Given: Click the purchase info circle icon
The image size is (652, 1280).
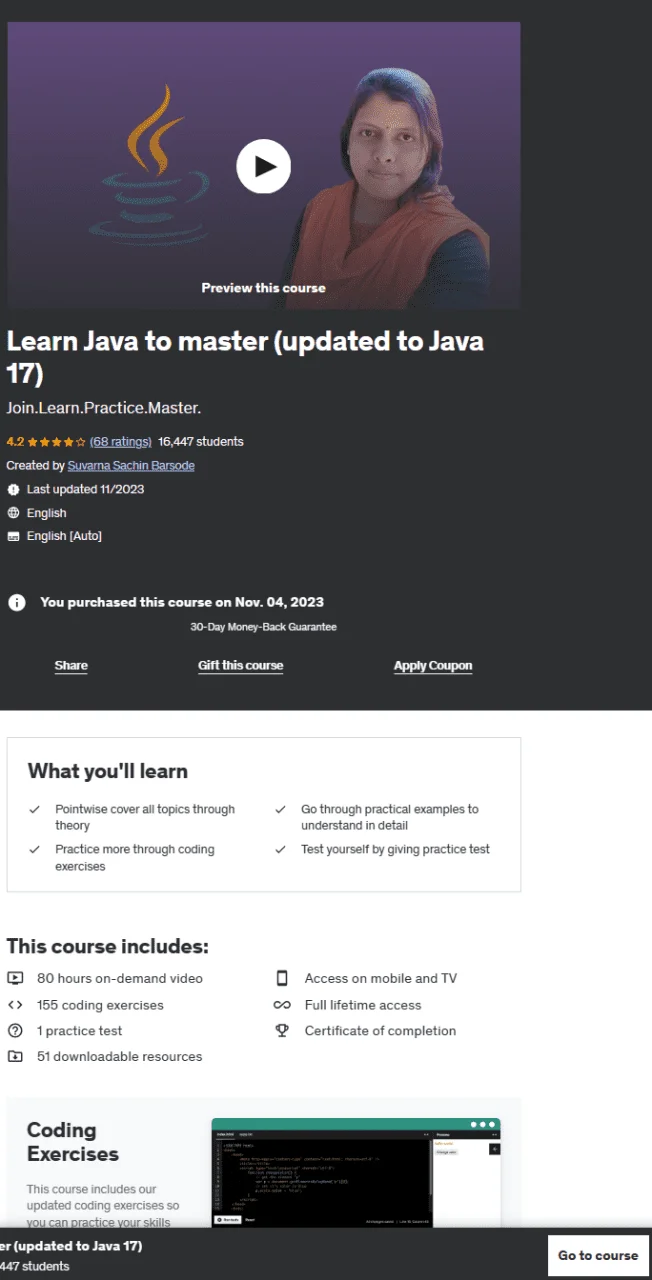Looking at the screenshot, I should 17,602.
